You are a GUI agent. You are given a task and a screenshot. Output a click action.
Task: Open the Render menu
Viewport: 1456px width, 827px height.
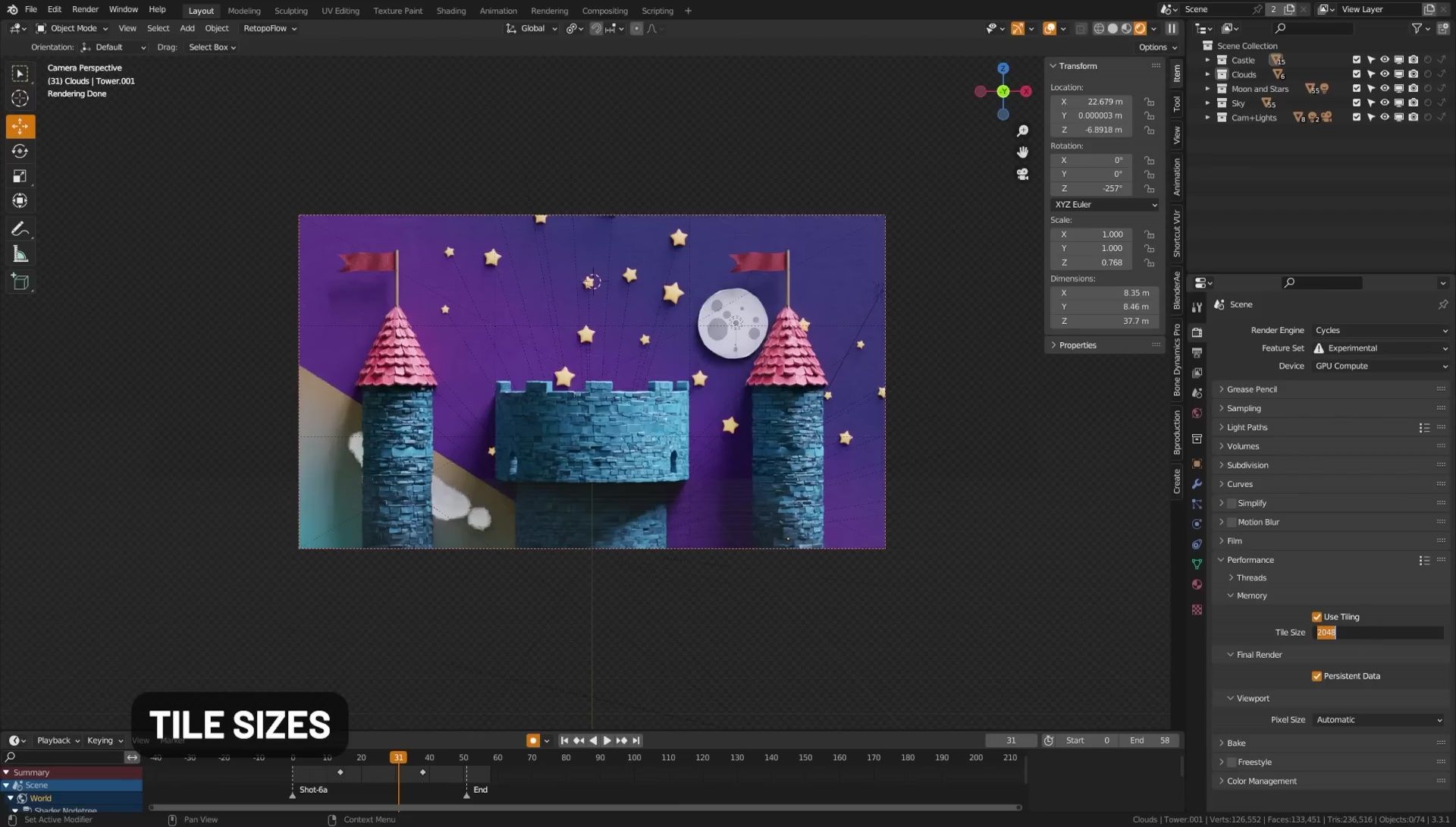click(x=85, y=10)
